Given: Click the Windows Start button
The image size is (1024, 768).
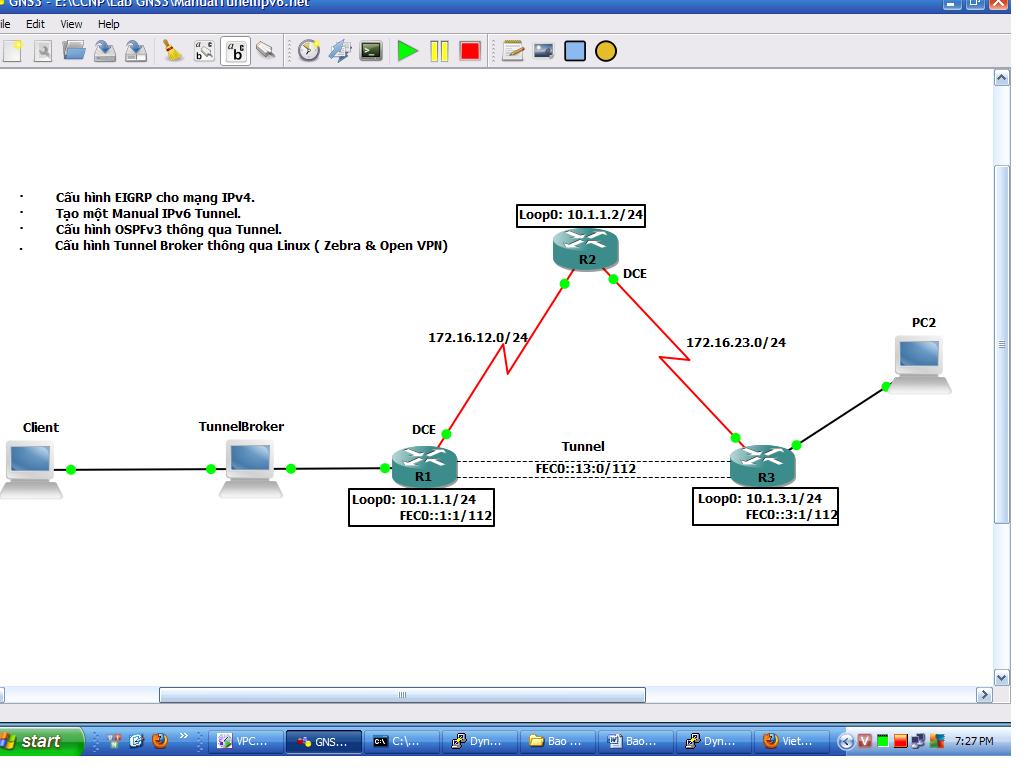Looking at the screenshot, I should click(40, 741).
